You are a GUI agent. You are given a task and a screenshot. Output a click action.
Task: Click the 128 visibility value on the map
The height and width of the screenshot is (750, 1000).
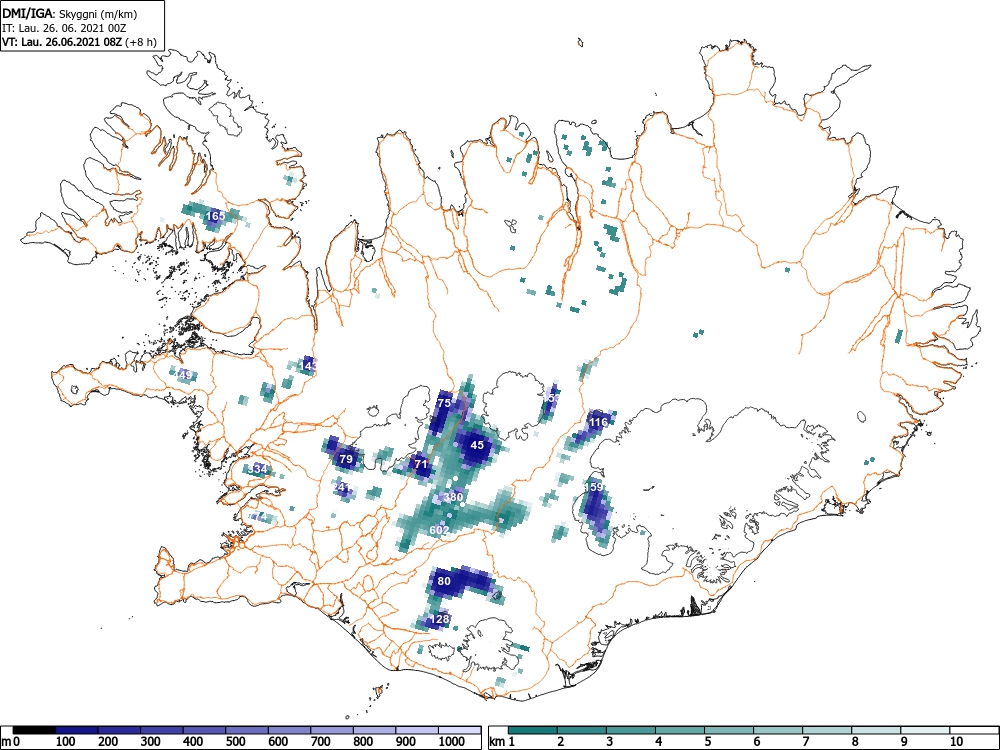pos(440,619)
